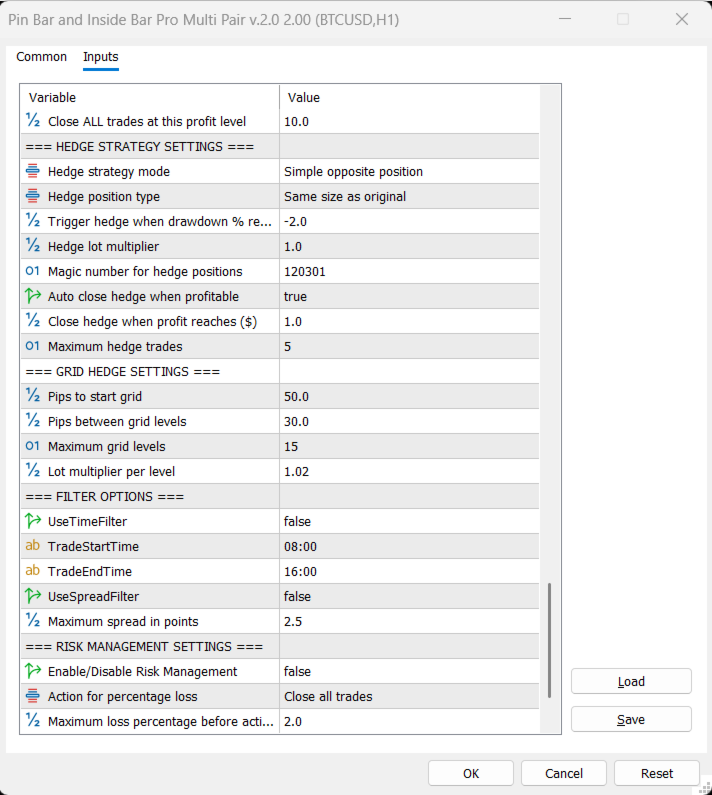Click the icon beside Hedge strategy mode
Image resolution: width=712 pixels, height=795 pixels.
point(32,172)
